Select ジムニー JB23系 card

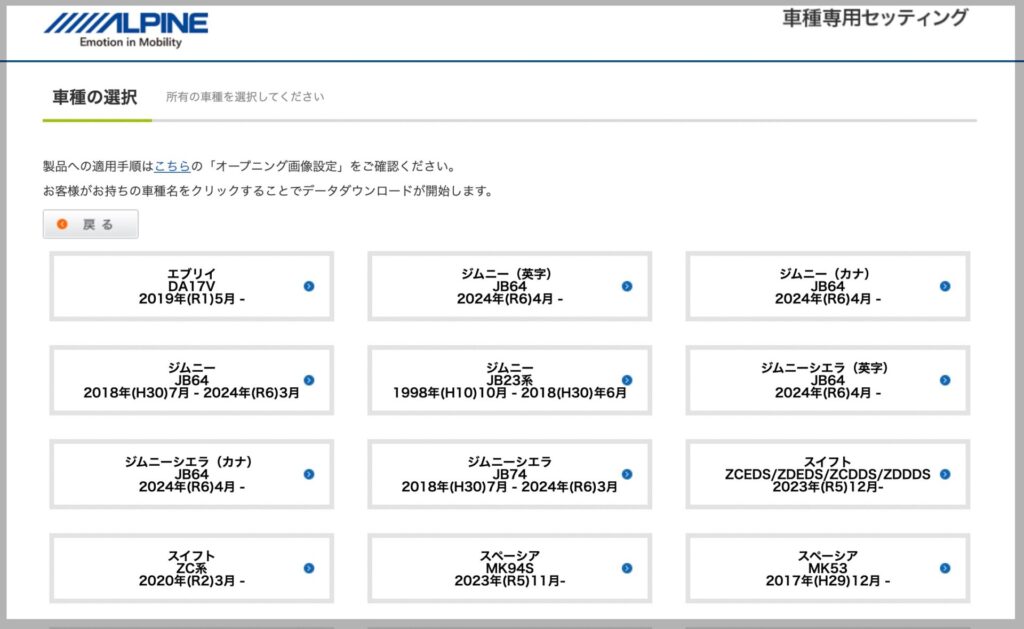click(x=509, y=380)
